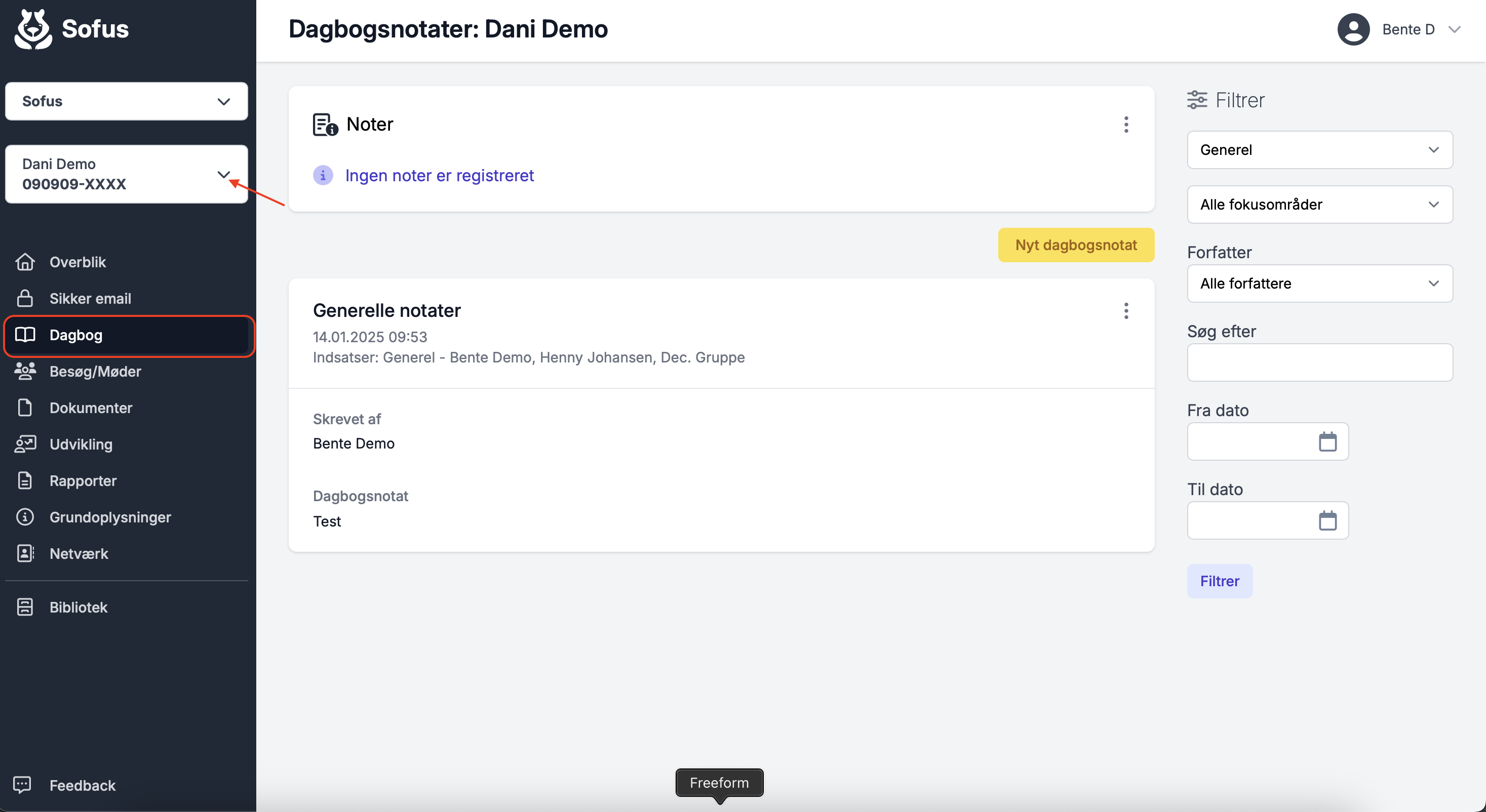This screenshot has width=1486, height=812.
Task: Click the Sofus bear logo
Action: [x=33, y=29]
